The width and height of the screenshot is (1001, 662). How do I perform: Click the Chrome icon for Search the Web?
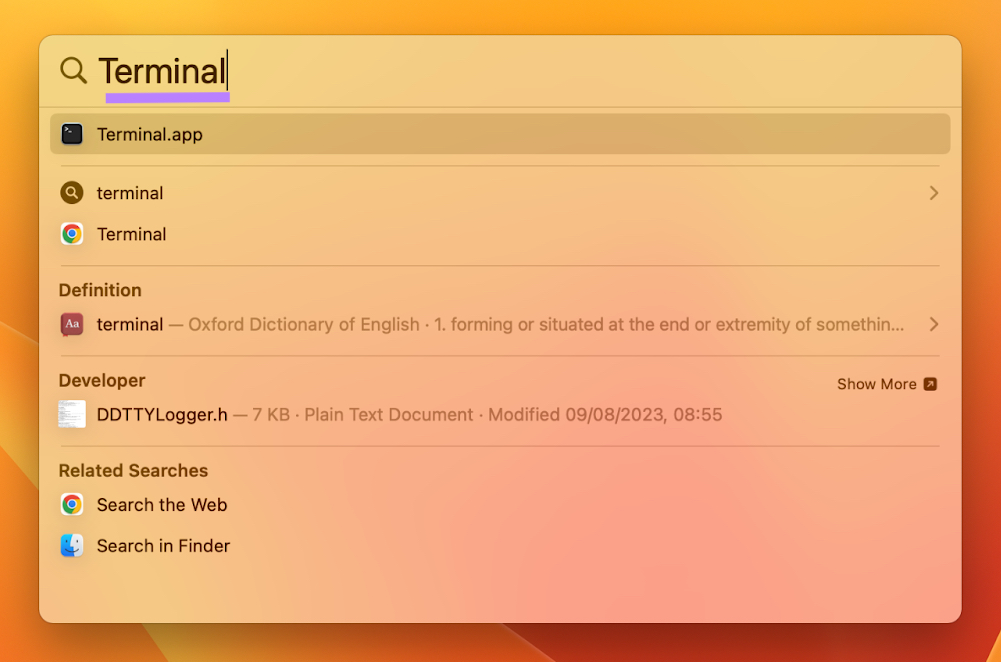[x=72, y=505]
